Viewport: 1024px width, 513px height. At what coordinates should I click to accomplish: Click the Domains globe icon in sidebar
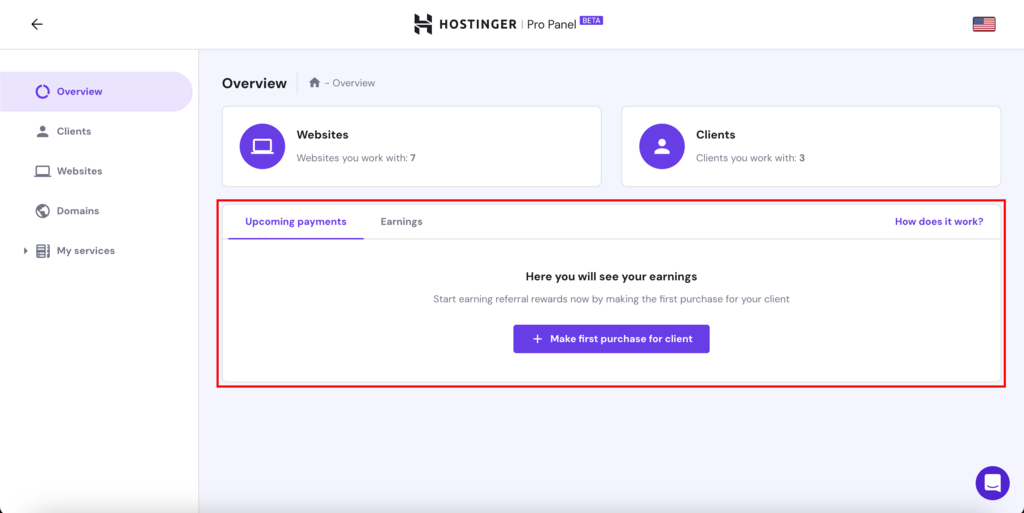coord(42,211)
